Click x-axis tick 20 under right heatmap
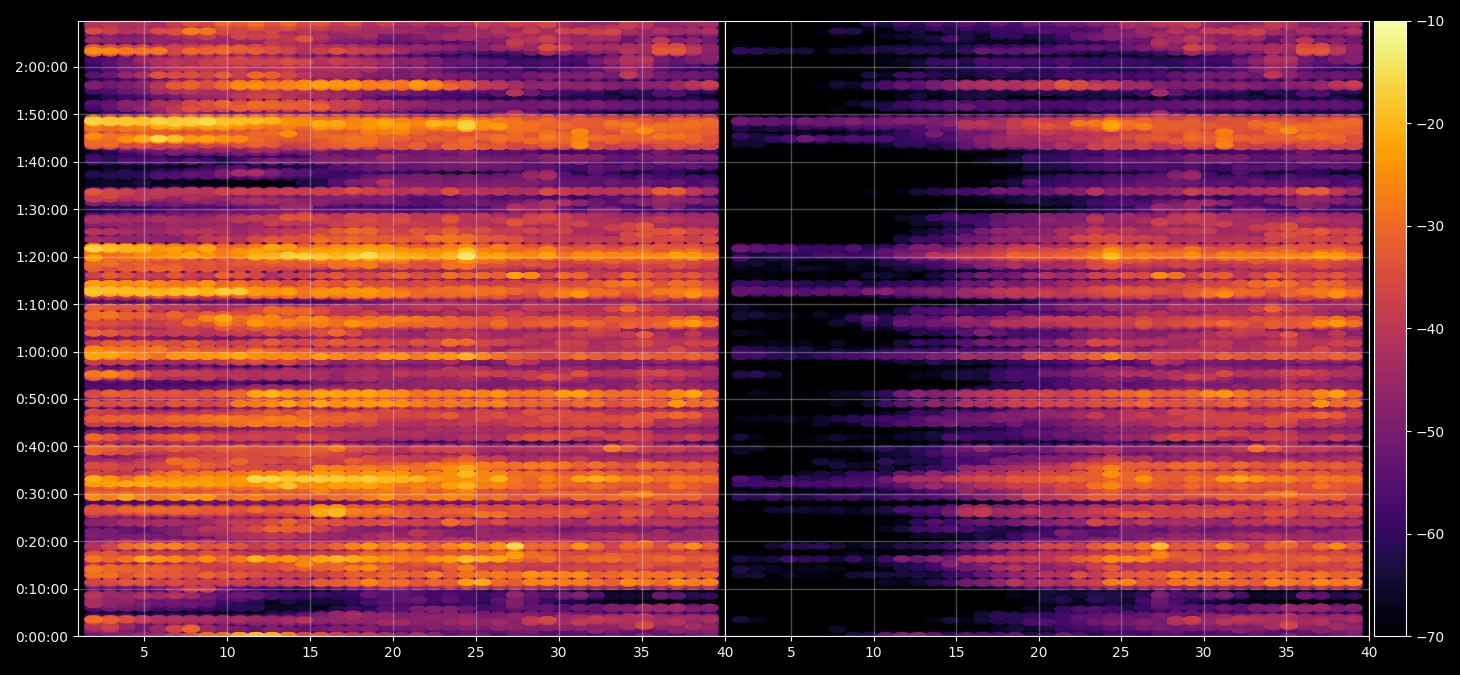This screenshot has height=675, width=1460. (x=1039, y=653)
